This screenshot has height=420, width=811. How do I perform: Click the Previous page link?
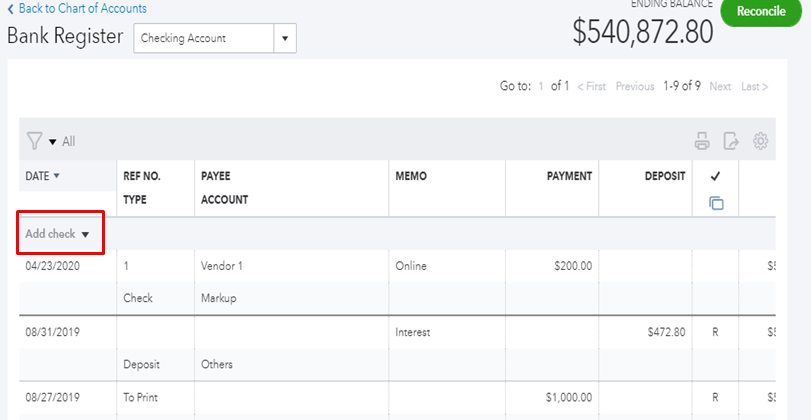coord(634,86)
